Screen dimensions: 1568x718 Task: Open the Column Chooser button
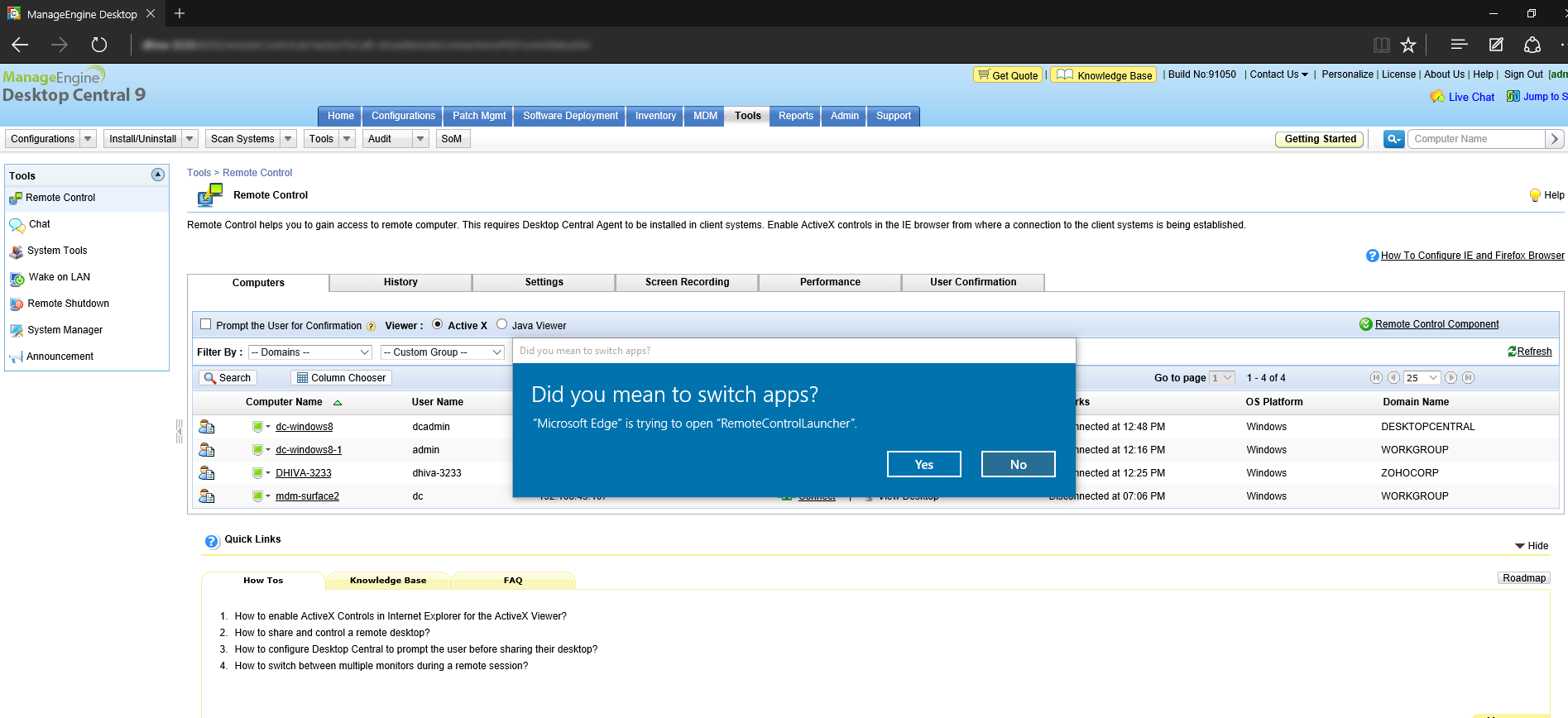pos(341,378)
